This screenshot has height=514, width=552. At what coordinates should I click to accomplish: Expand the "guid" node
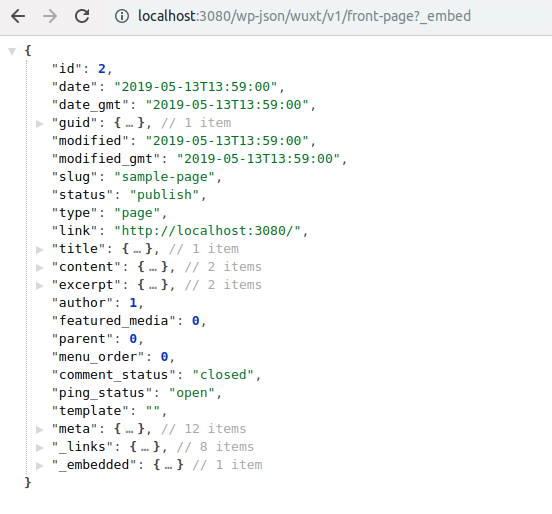pyautogui.click(x=40, y=124)
